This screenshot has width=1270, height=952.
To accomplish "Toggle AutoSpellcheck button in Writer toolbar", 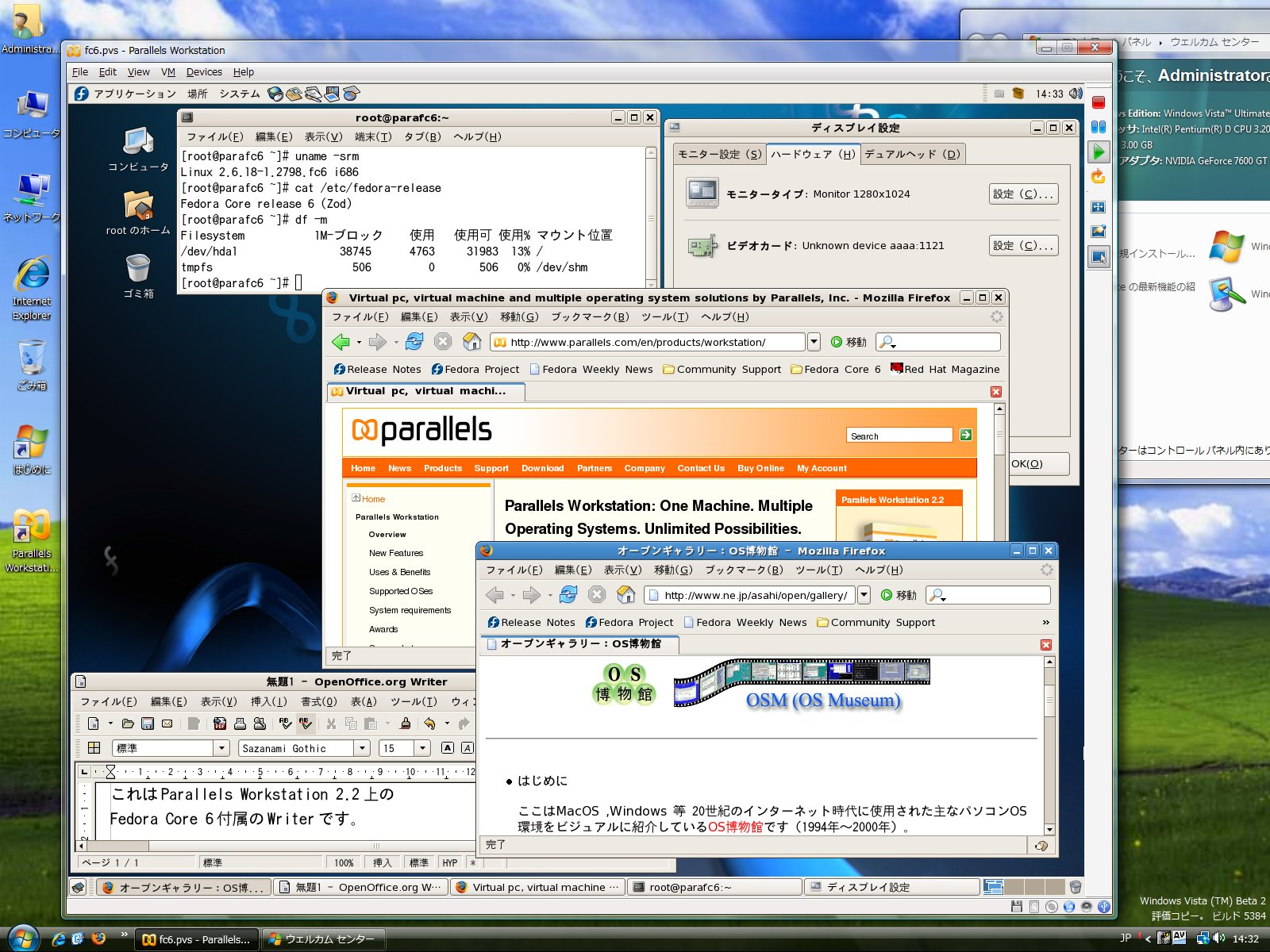I will pos(306,724).
